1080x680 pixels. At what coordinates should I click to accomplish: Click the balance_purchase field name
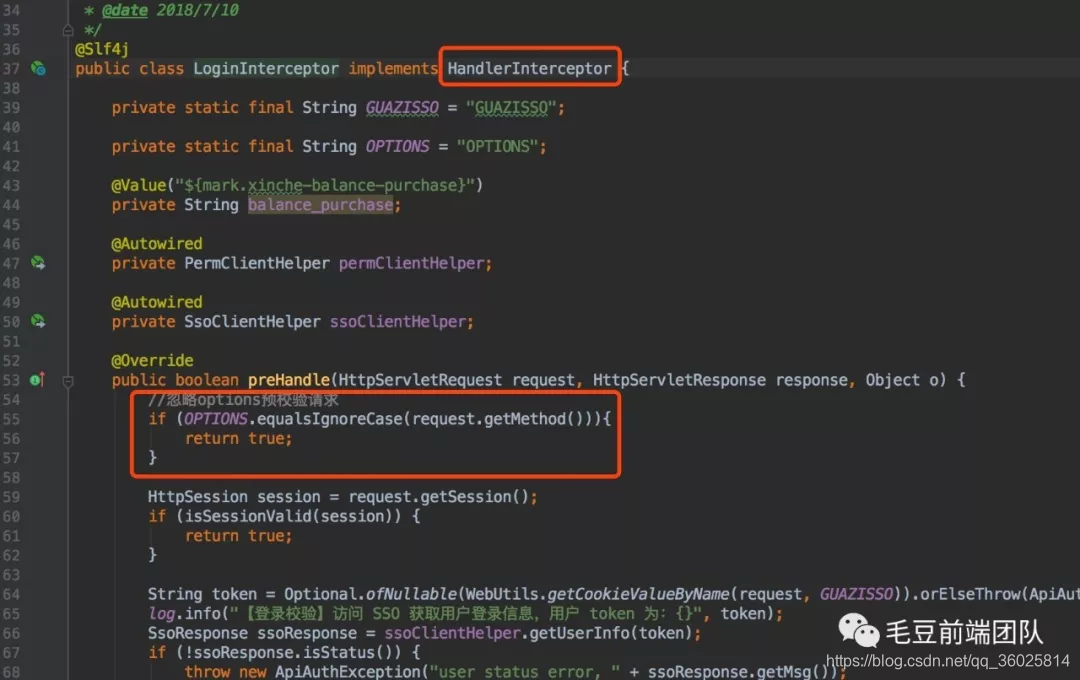(x=321, y=205)
